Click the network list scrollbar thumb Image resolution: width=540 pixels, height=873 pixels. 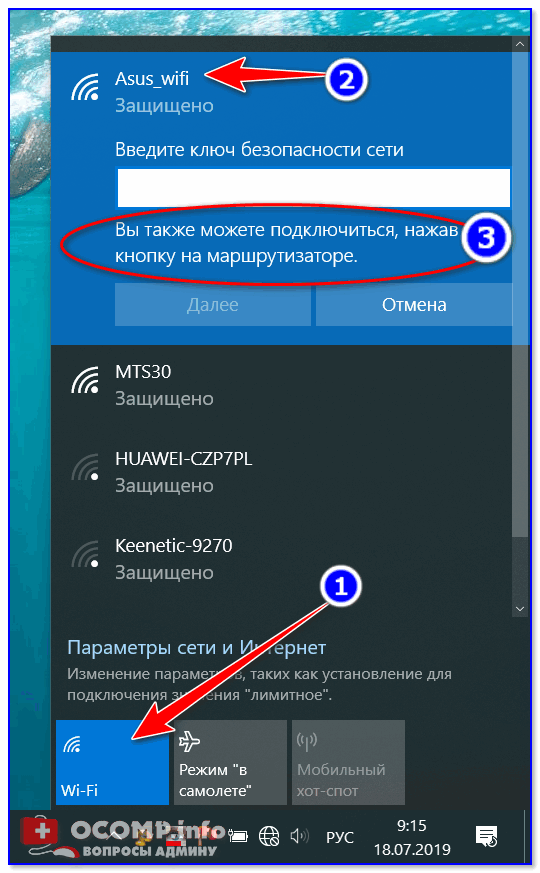click(x=520, y=295)
